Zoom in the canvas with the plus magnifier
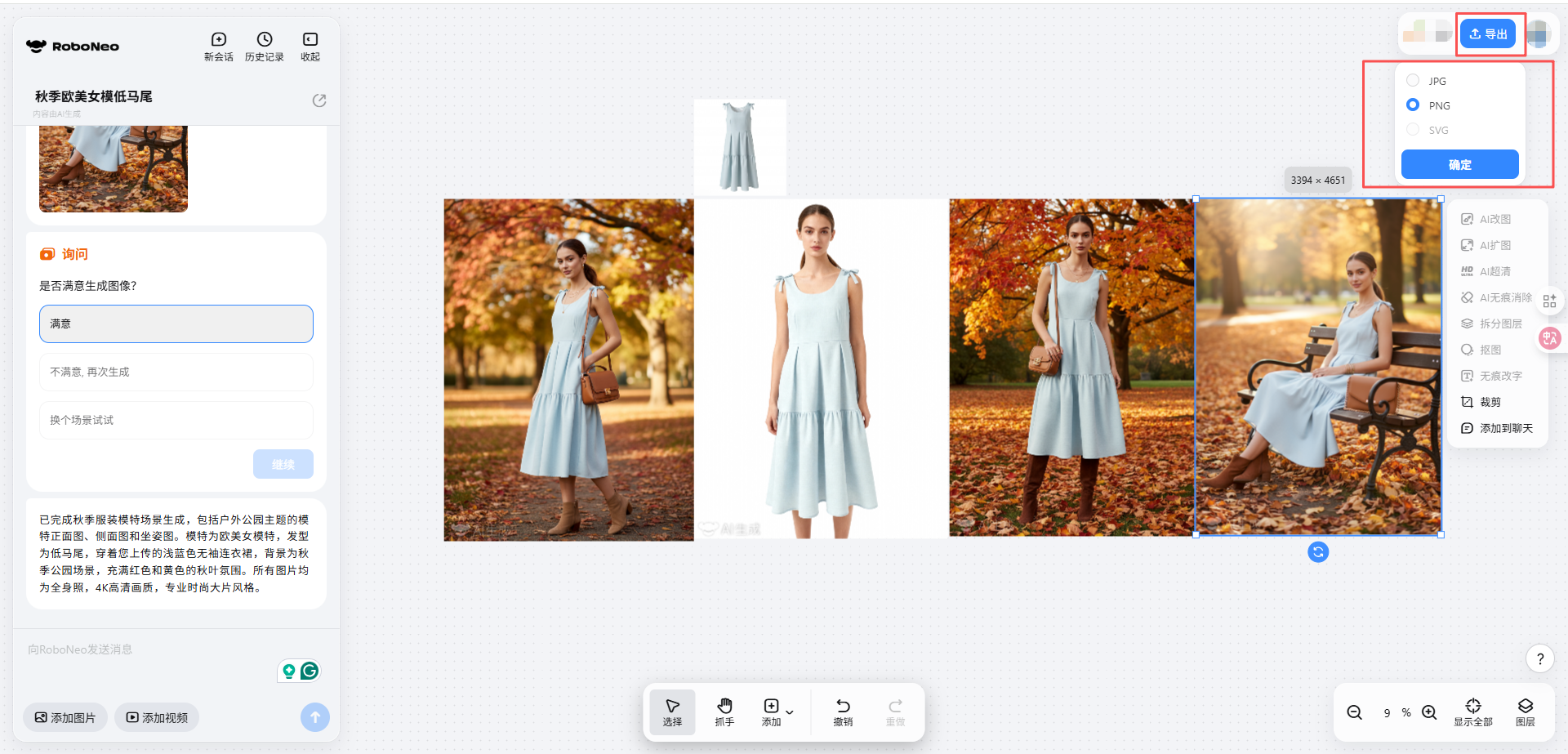Screen dimensions: 1568x754 pyautogui.click(x=1429, y=712)
